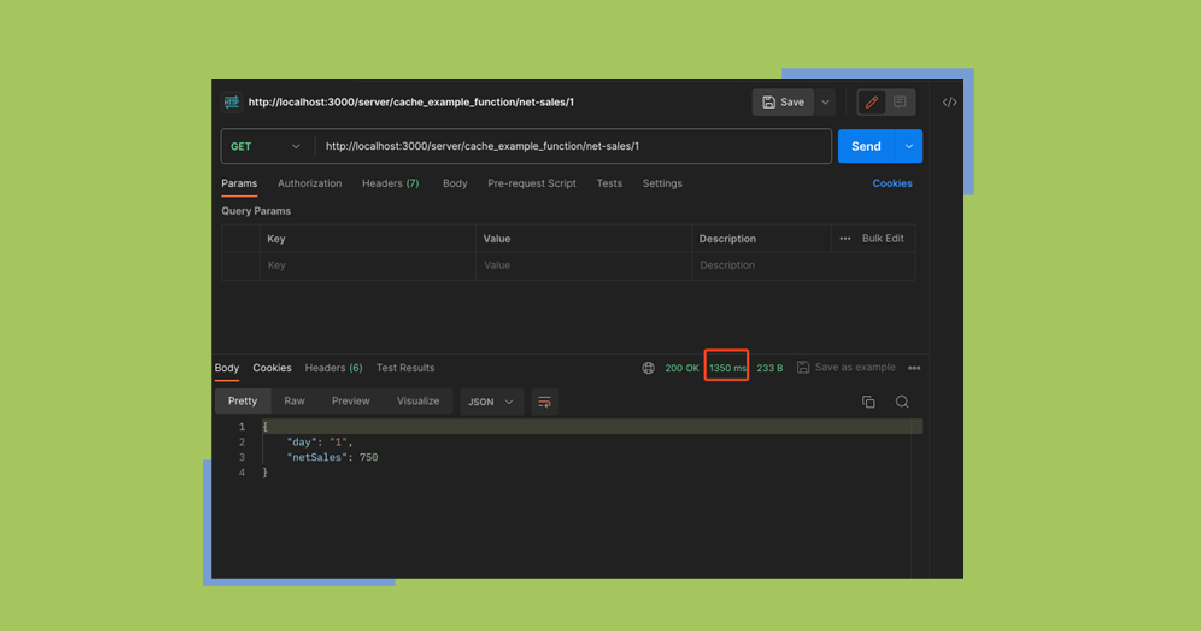
Task: Open the three-dot options beside Bulk Edit
Action: pos(845,238)
